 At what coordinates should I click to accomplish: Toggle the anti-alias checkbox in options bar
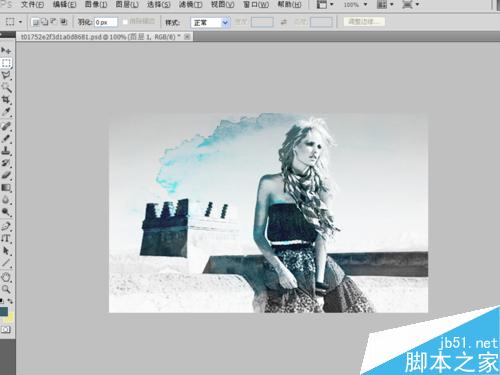pos(125,22)
